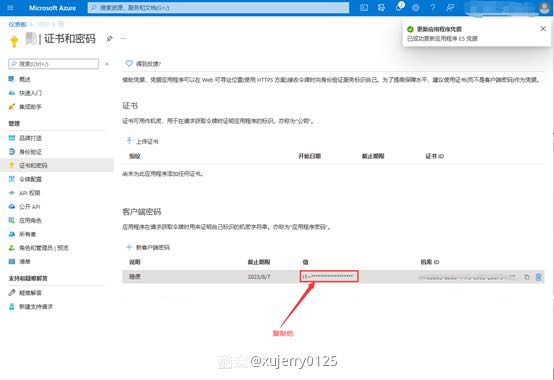Click the 2023/8/7 expiry date cell
This screenshot has height=380, width=554.
point(259,277)
